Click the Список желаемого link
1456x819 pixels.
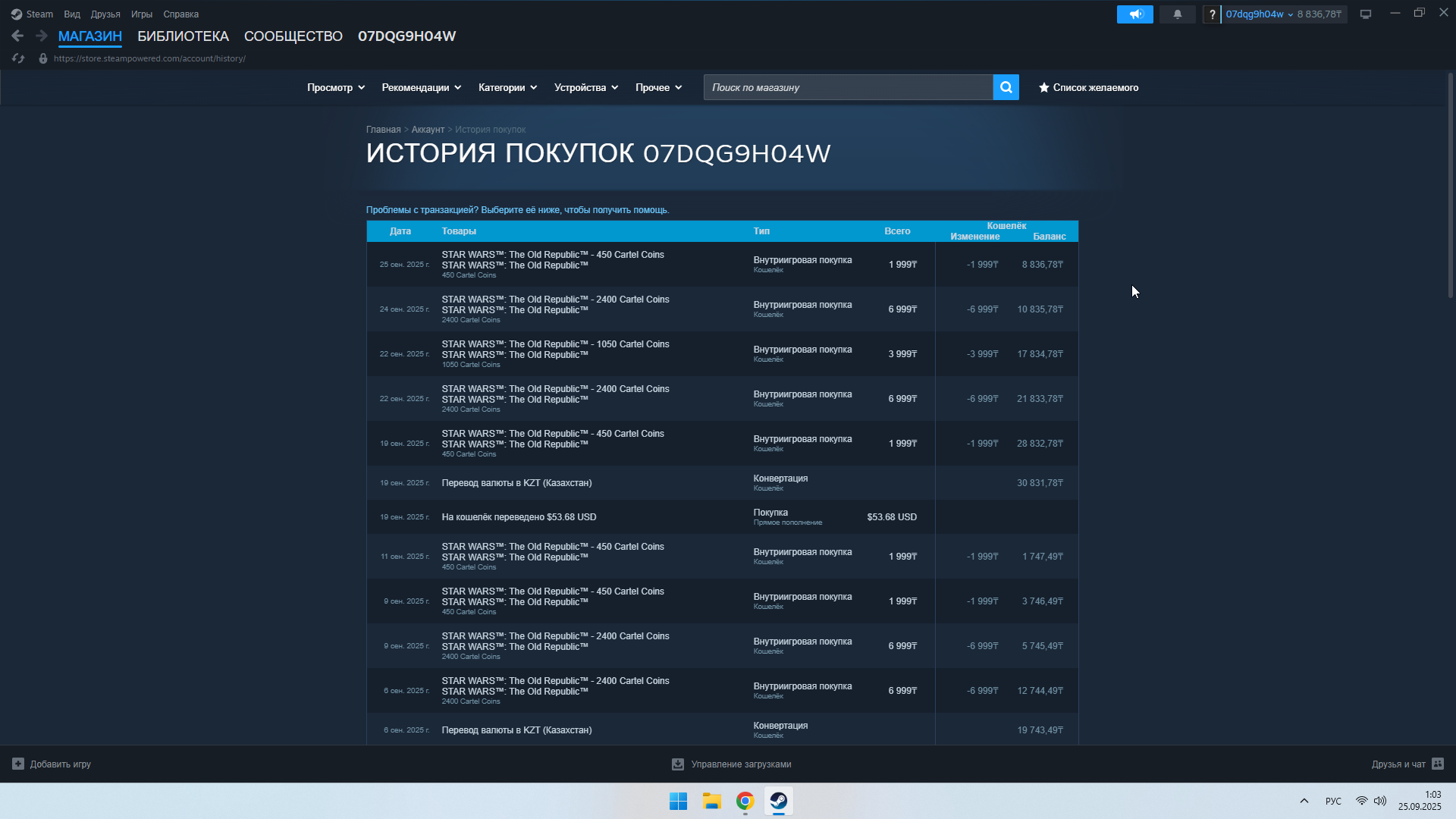(1095, 87)
